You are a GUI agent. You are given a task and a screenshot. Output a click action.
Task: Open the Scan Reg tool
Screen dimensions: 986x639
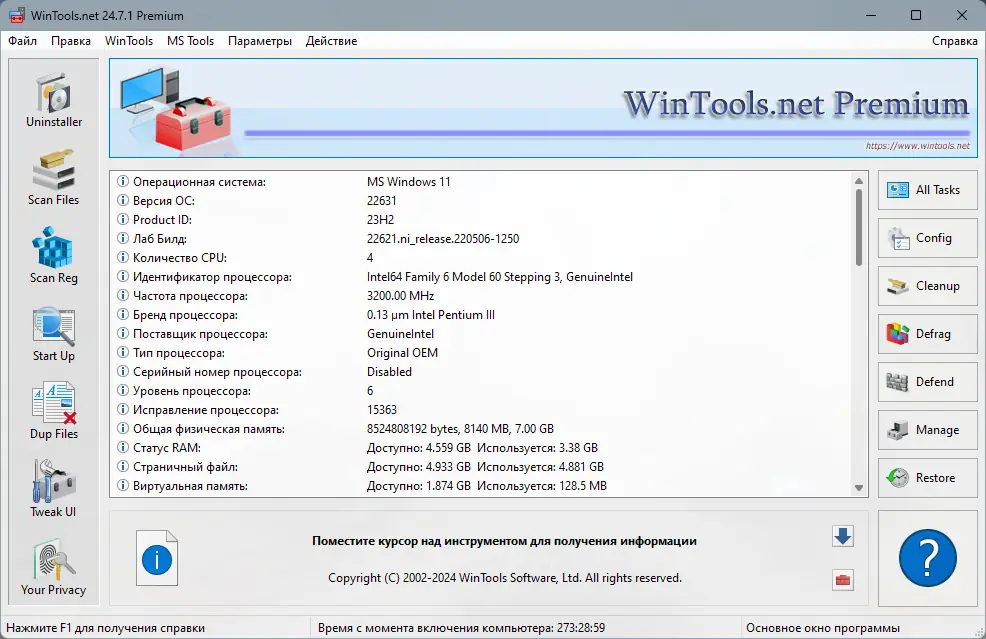click(x=53, y=255)
